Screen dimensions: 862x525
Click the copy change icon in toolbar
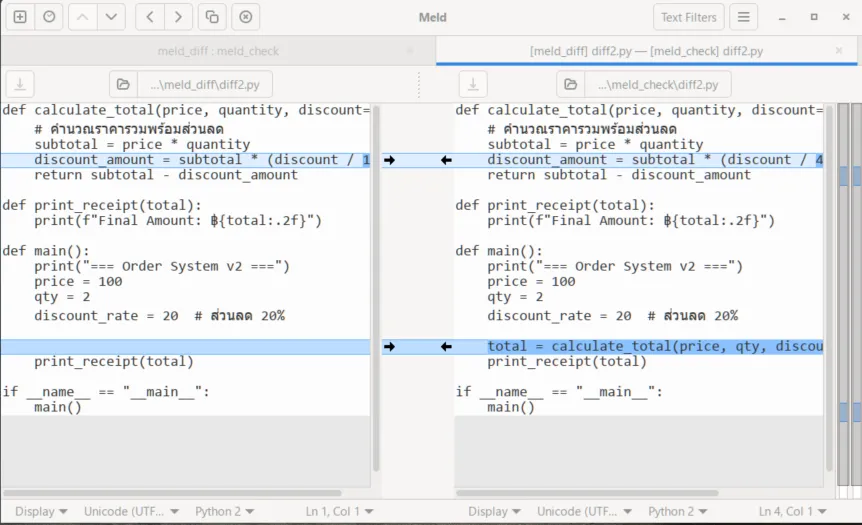[x=212, y=17]
